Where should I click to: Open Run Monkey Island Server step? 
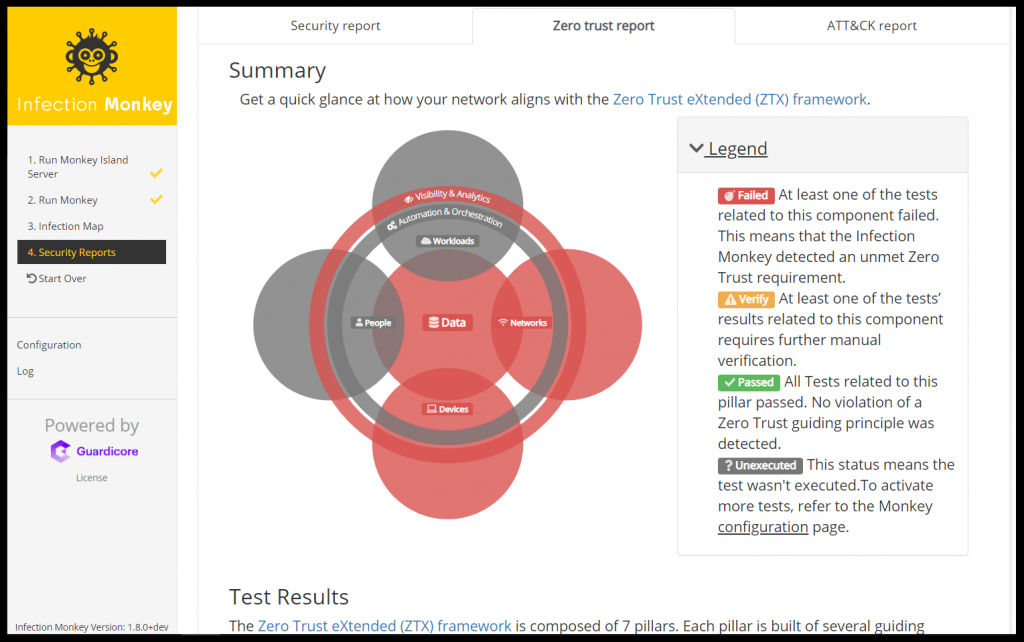78,167
